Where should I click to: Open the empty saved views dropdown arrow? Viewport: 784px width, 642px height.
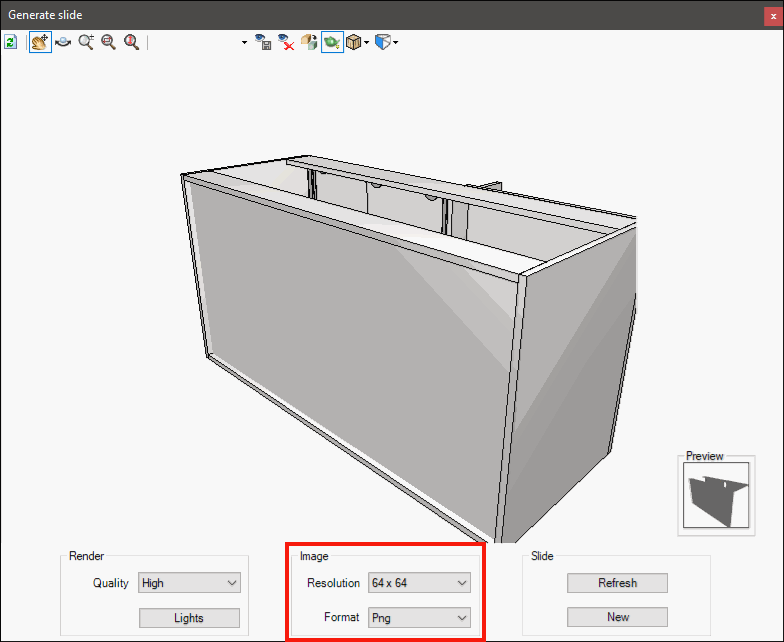tap(244, 42)
